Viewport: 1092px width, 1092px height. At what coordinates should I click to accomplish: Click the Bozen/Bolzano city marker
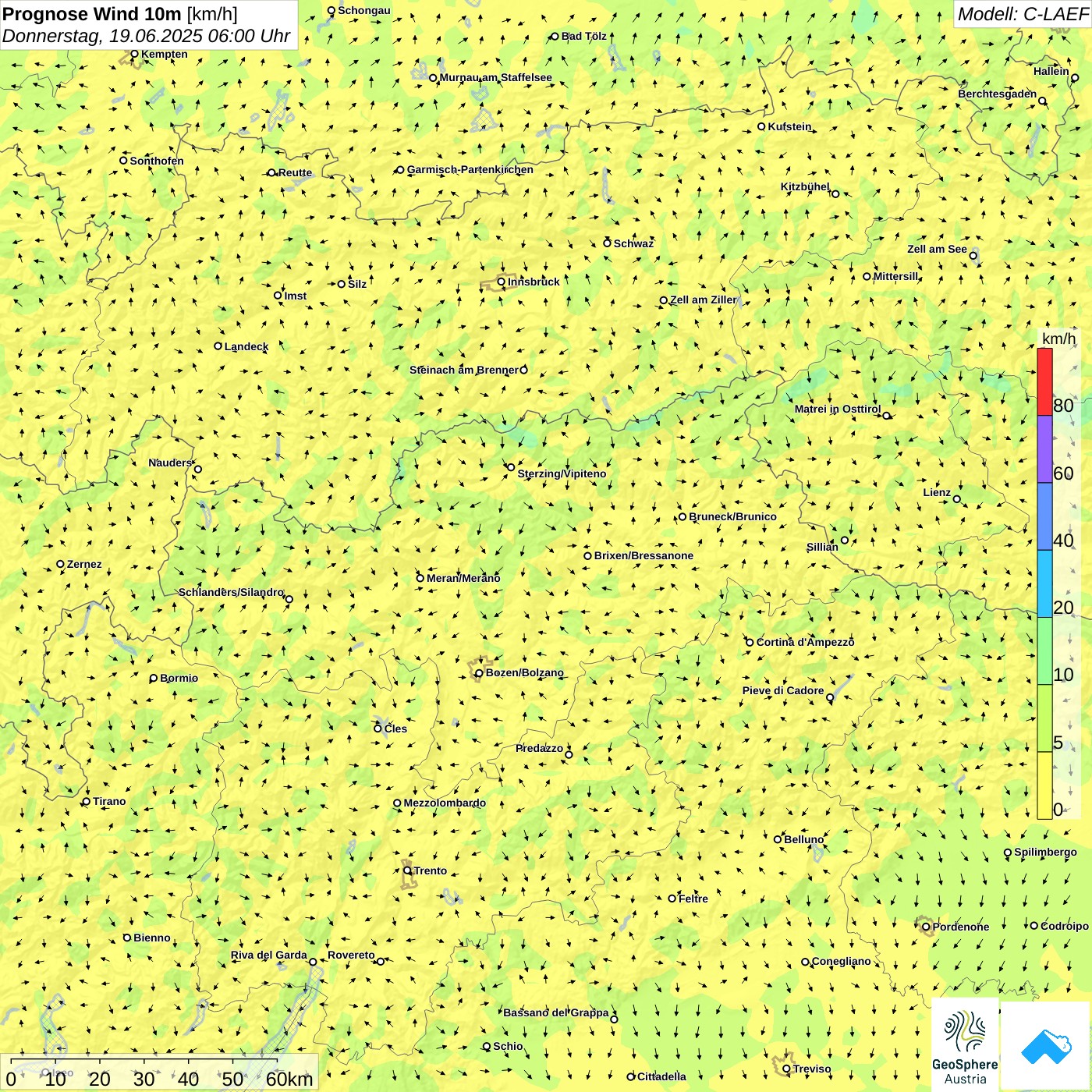pos(479,673)
